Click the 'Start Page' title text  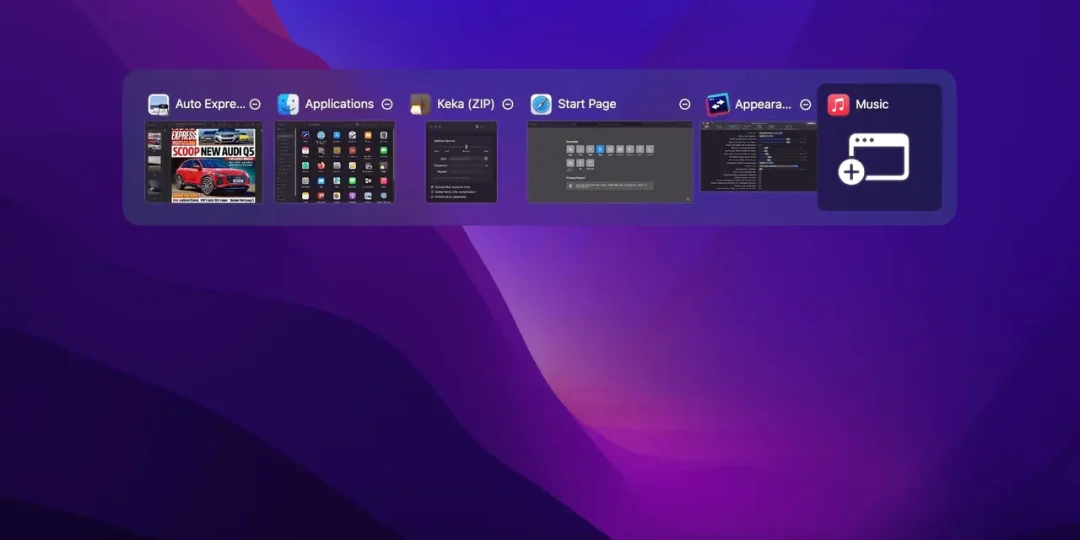587,104
